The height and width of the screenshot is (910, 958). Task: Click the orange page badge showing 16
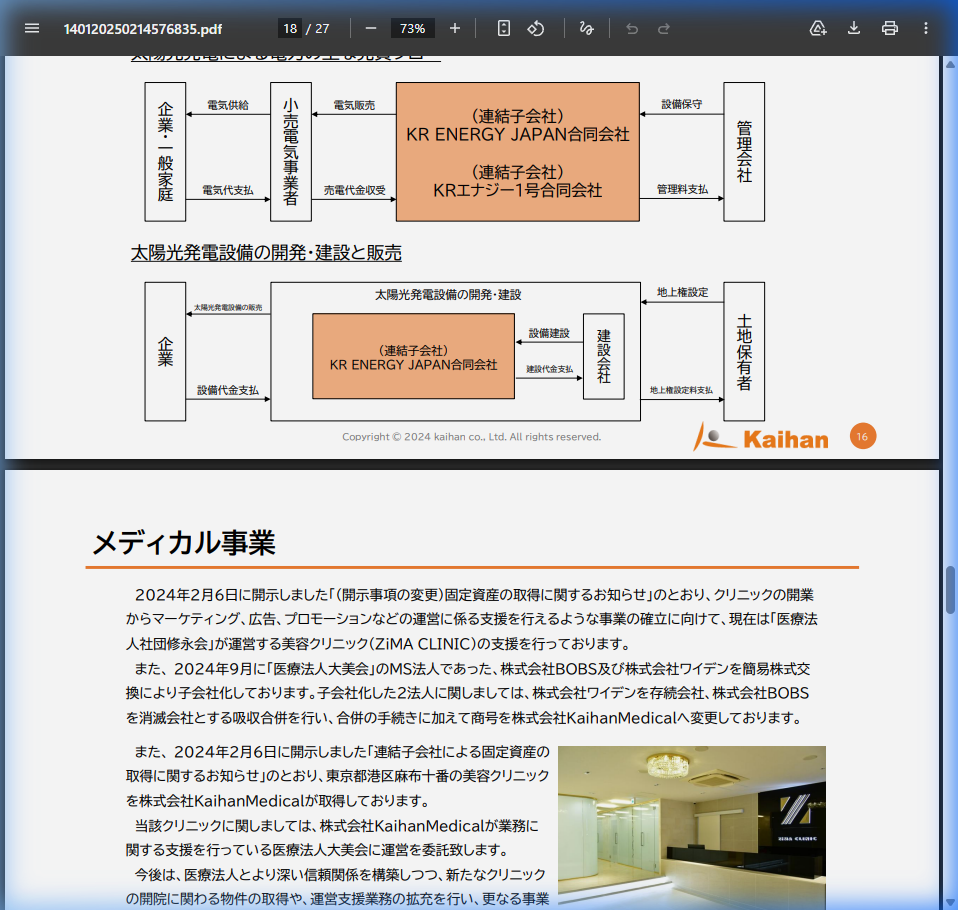coord(862,436)
